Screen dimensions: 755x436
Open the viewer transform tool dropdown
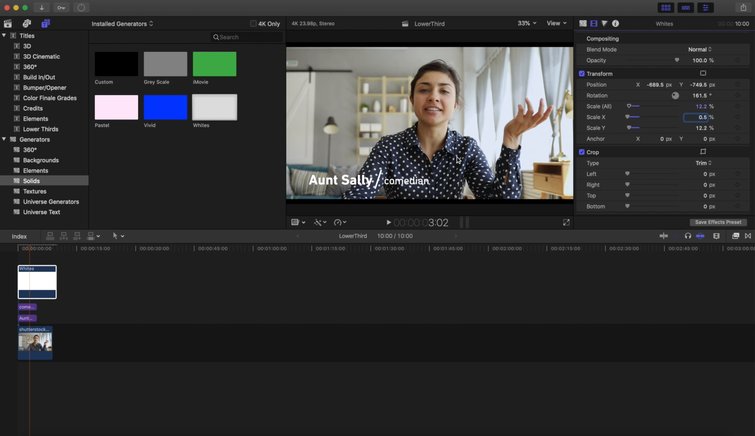298,222
